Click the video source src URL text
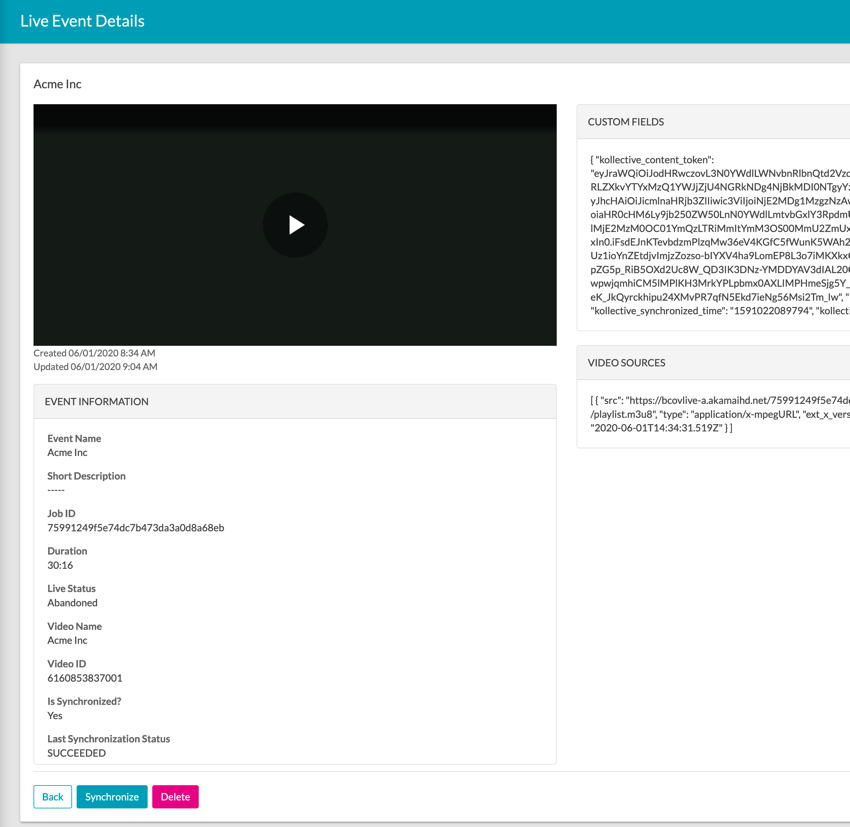 point(720,400)
